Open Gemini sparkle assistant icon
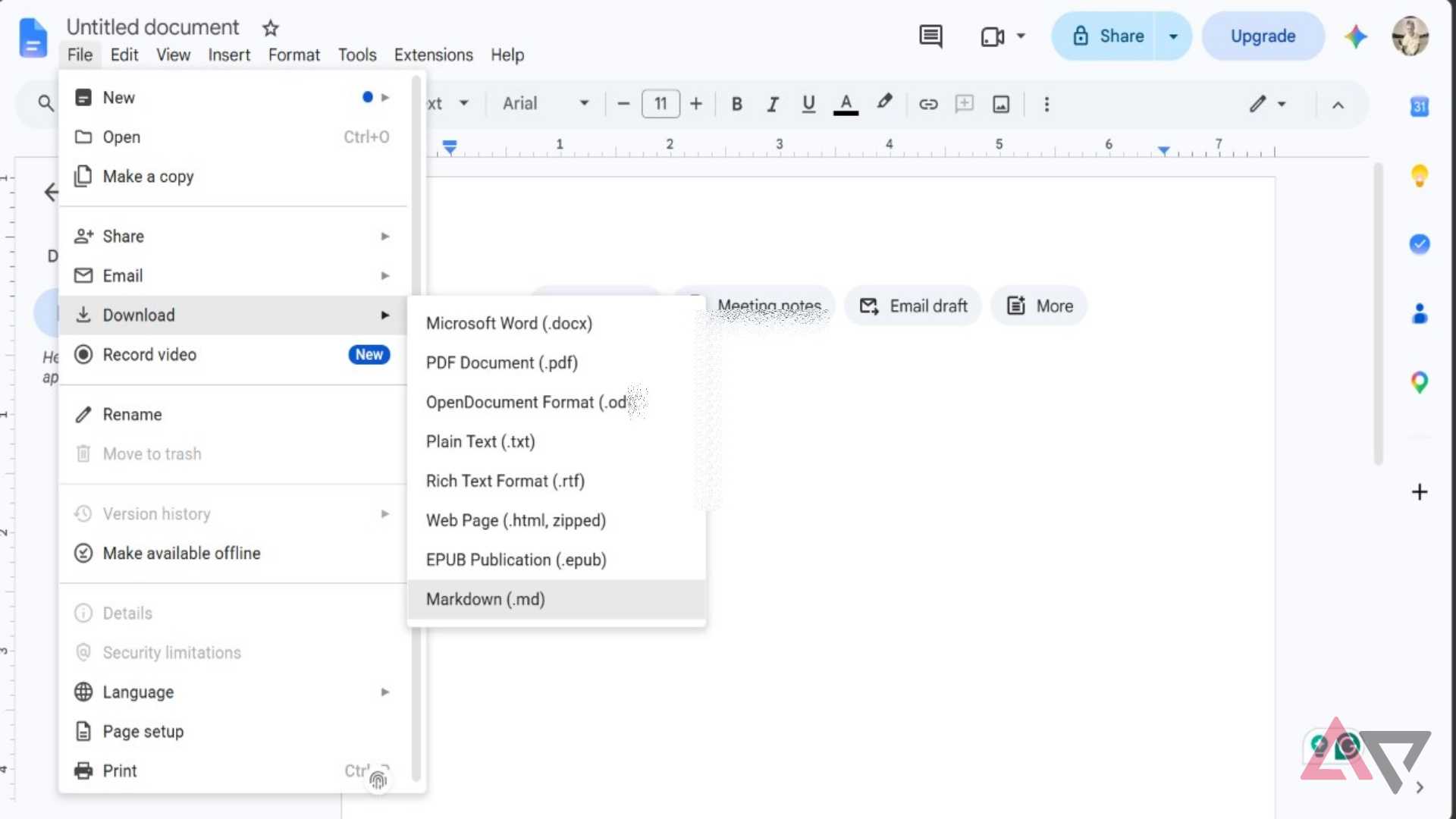Viewport: 1456px width, 819px height. (x=1356, y=36)
